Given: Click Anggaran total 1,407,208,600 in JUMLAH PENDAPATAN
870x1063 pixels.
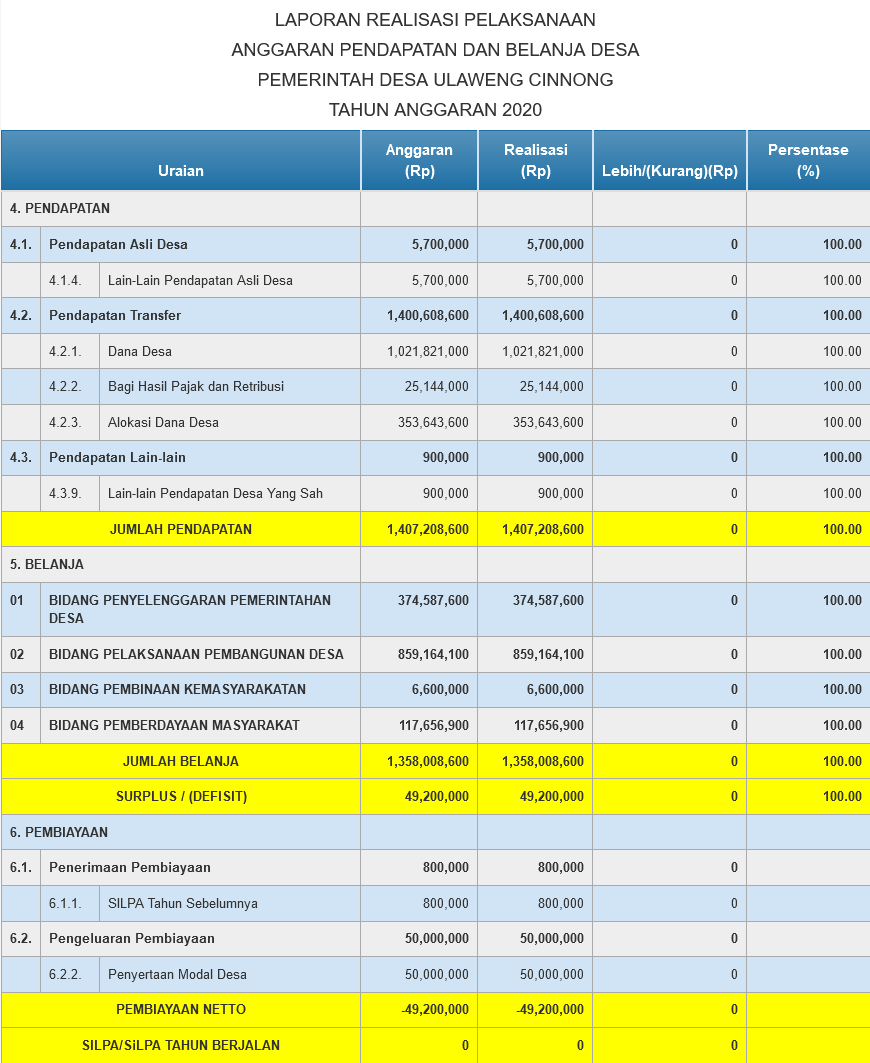Looking at the screenshot, I should pos(428,529).
